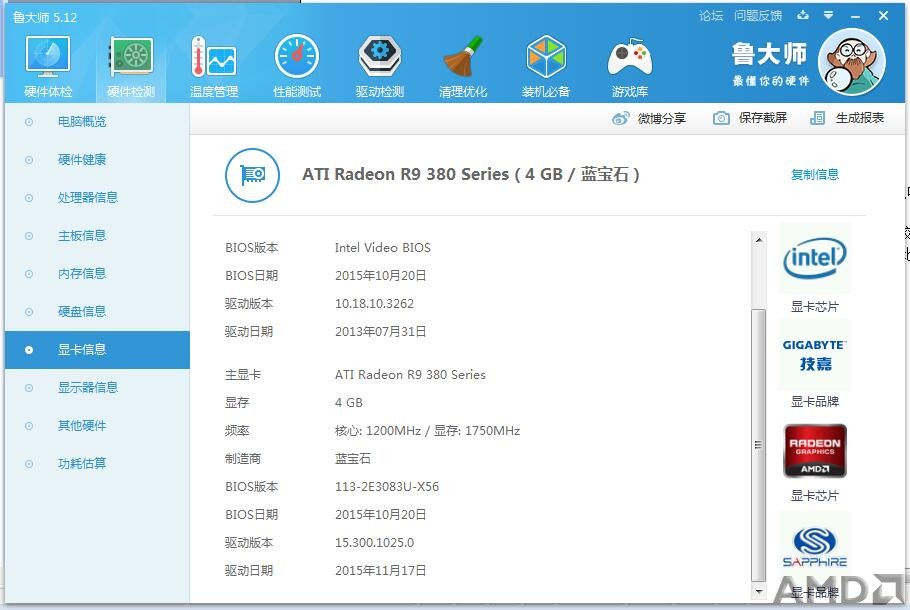Click the 鲁大师 mascot avatar
The image size is (910, 610).
852,62
